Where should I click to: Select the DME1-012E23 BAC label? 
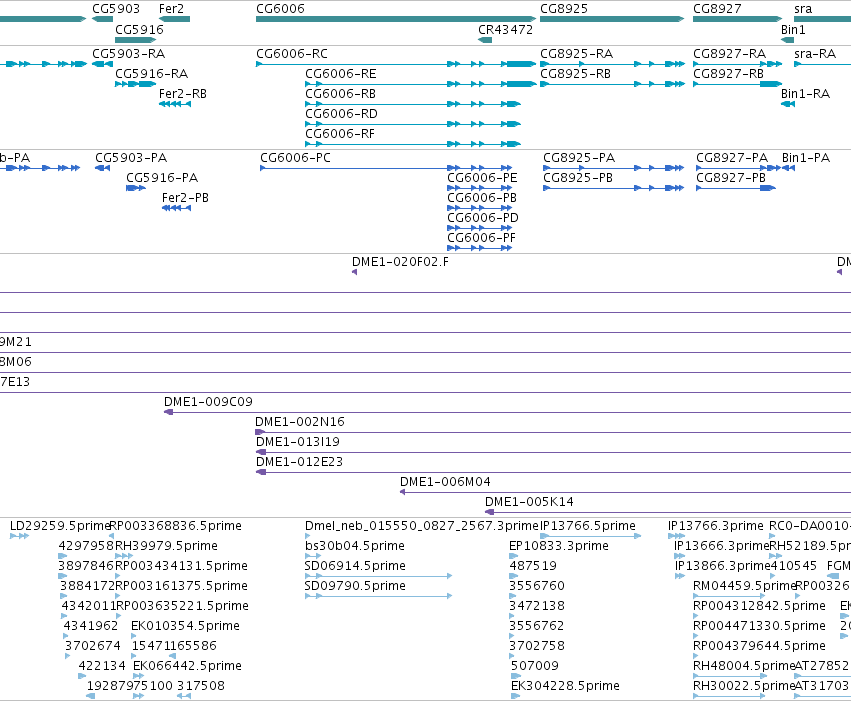[x=299, y=462]
